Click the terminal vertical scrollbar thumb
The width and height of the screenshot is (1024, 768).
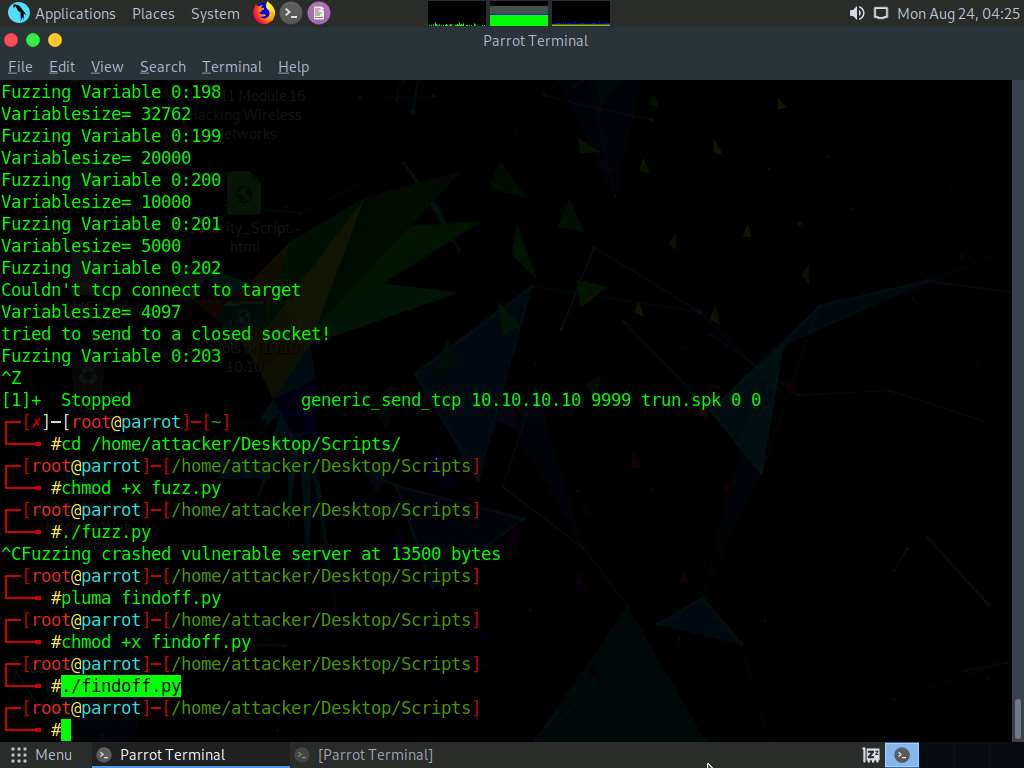pyautogui.click(x=1017, y=719)
